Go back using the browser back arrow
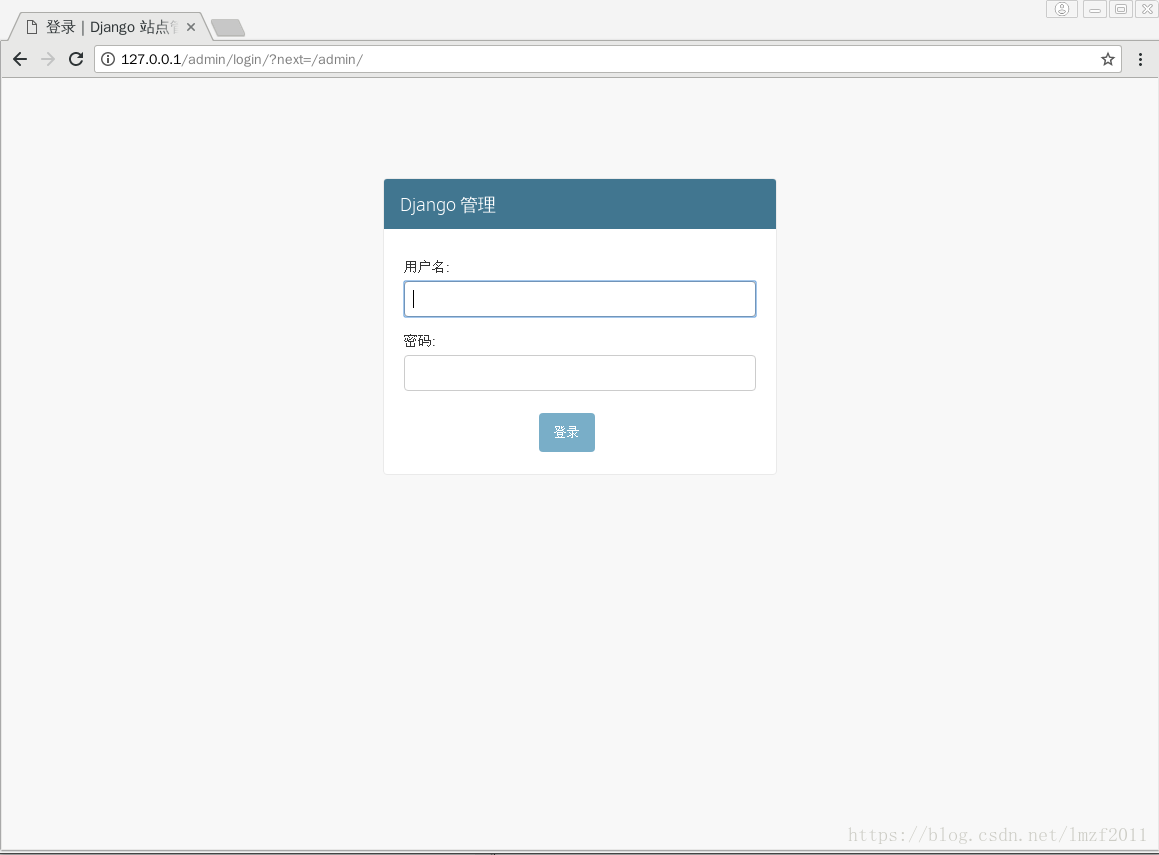This screenshot has height=855, width=1159. point(20,59)
